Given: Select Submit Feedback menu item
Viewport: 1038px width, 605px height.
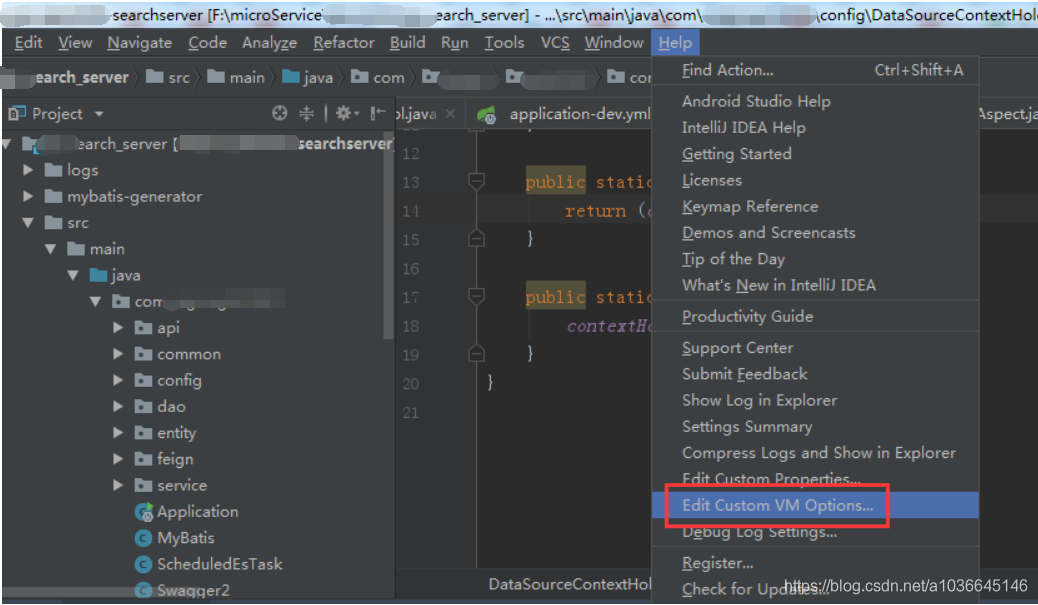Looking at the screenshot, I should click(816, 374).
